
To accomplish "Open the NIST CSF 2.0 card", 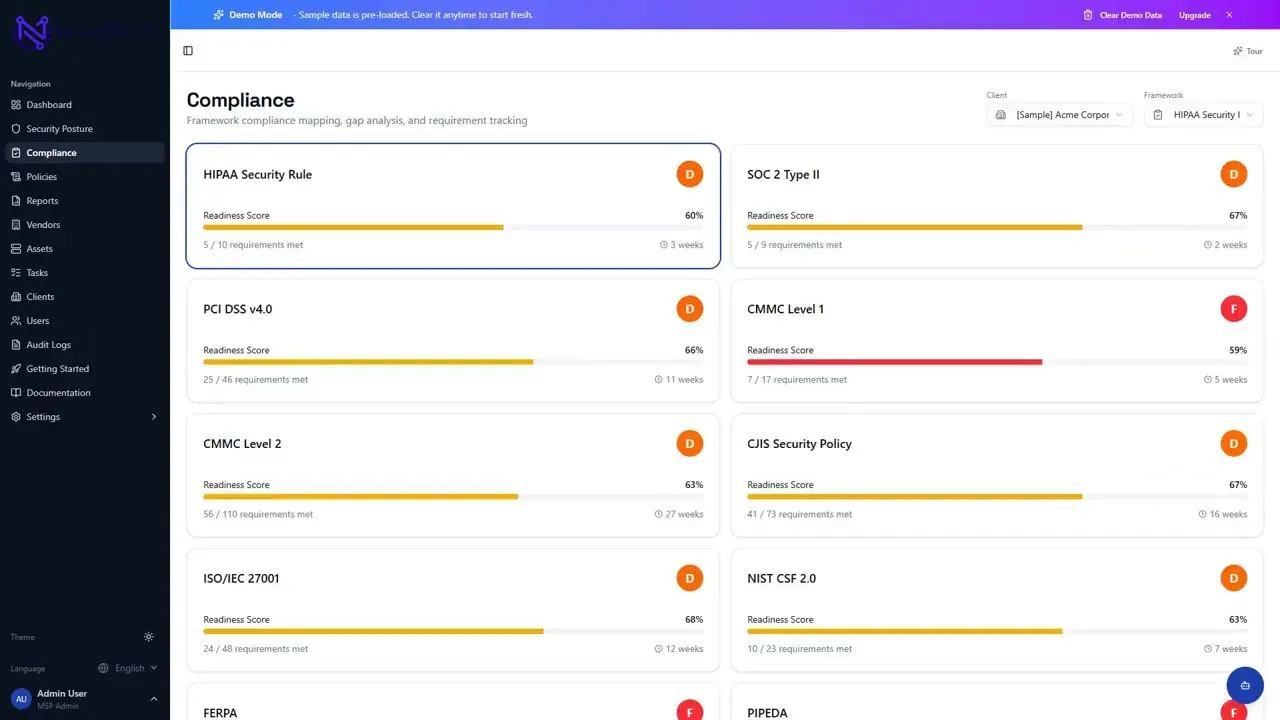I will click(x=997, y=610).
